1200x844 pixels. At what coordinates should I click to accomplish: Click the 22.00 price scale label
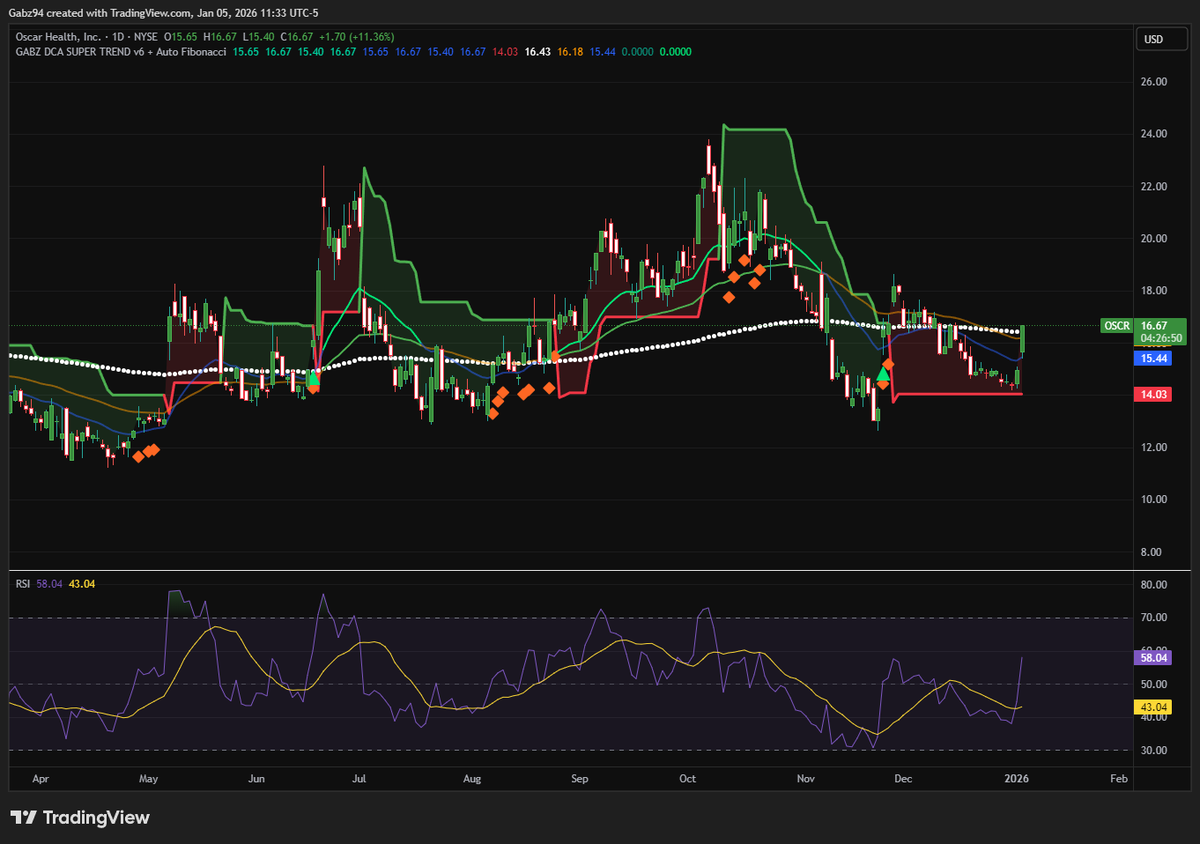point(1154,186)
